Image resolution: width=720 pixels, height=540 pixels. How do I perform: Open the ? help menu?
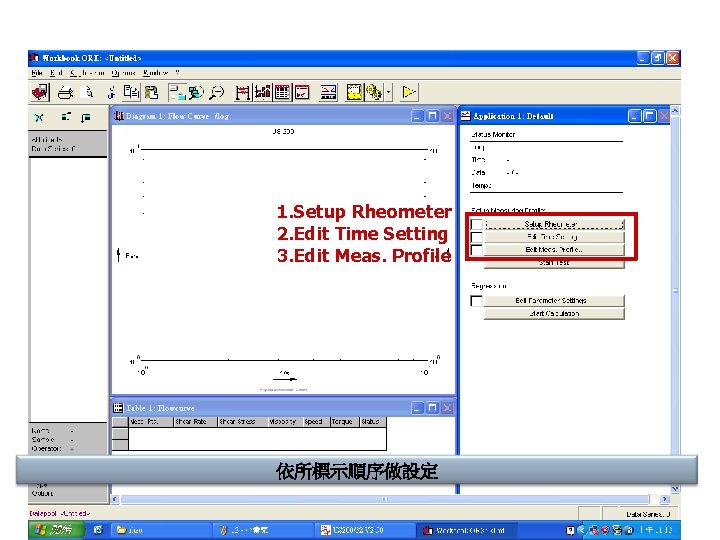pyautogui.click(x=177, y=73)
